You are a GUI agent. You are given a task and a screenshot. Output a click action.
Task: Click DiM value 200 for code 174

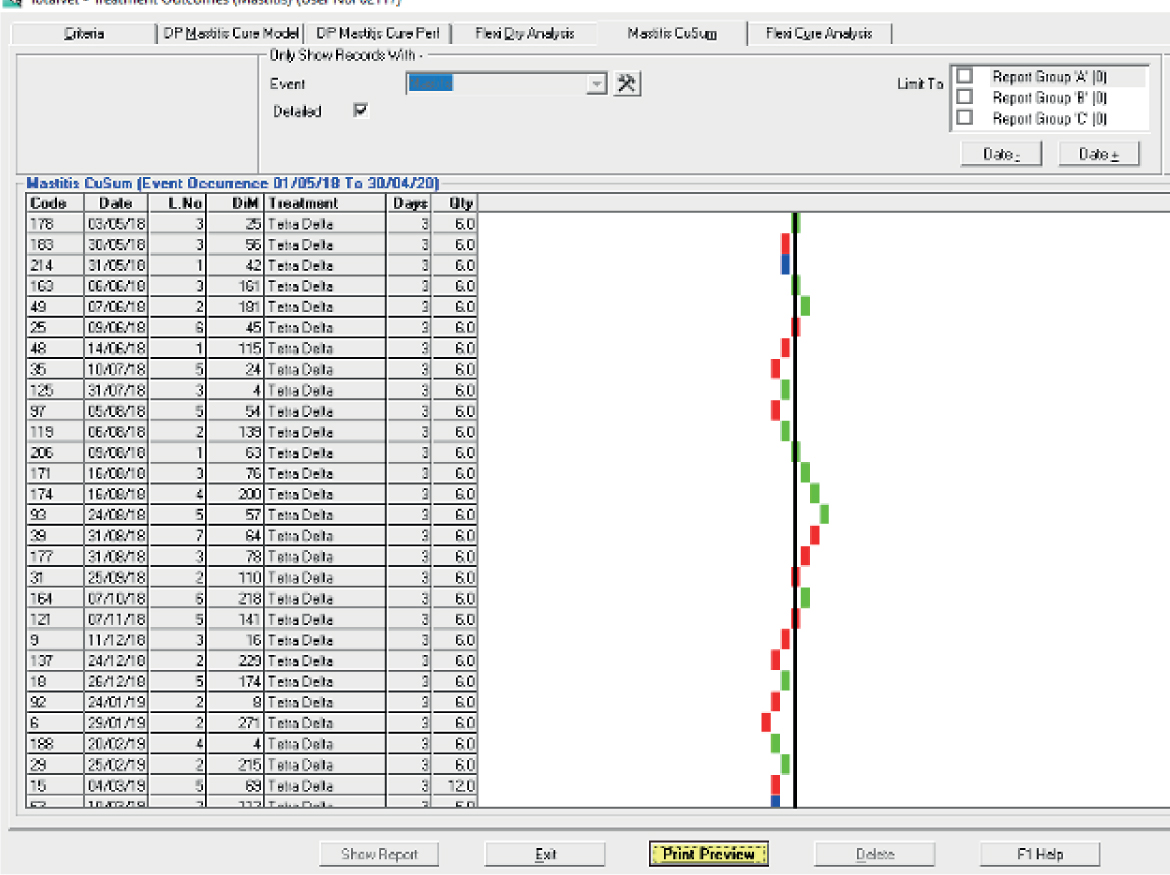pyautogui.click(x=236, y=494)
